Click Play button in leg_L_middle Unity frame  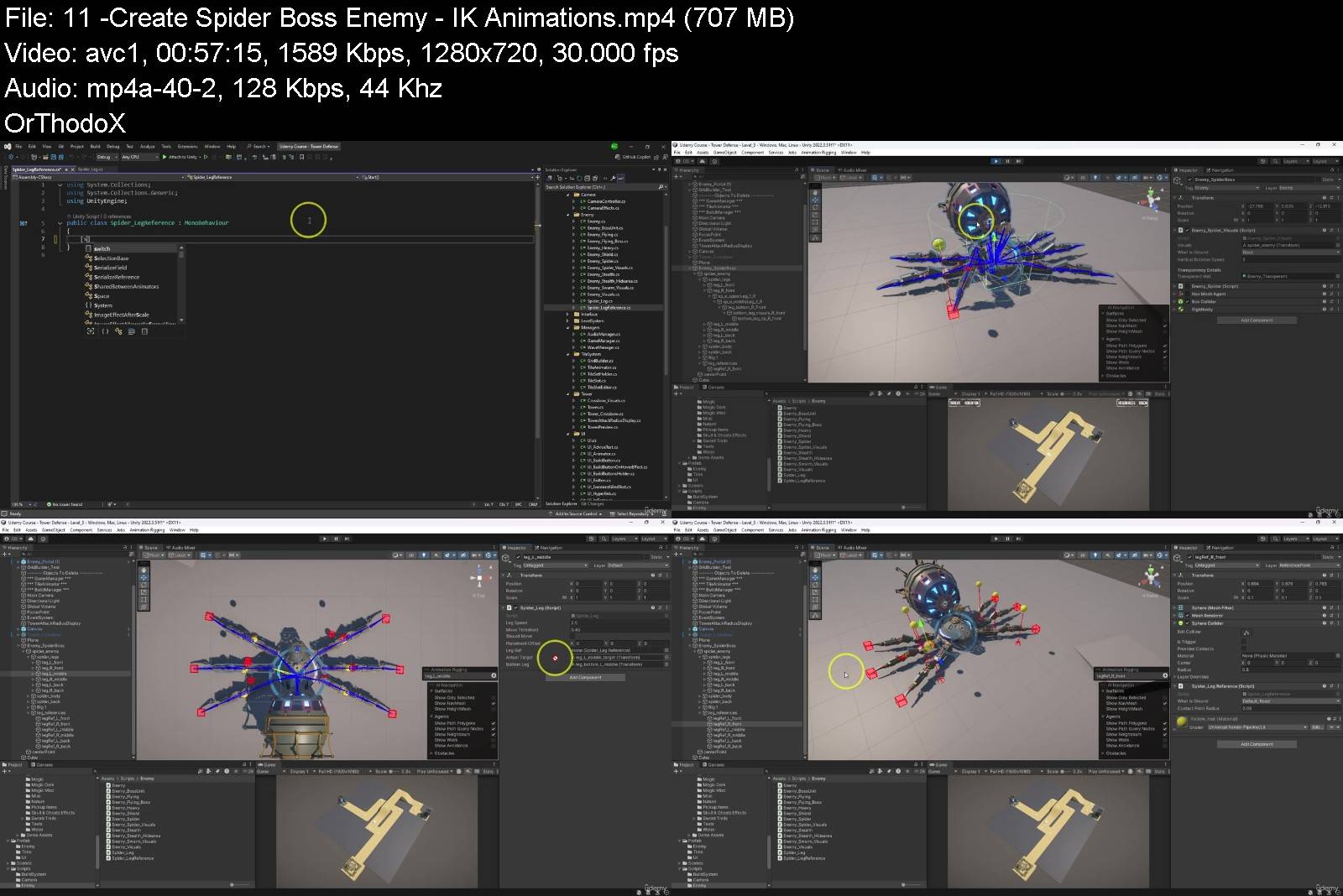tap(324, 539)
